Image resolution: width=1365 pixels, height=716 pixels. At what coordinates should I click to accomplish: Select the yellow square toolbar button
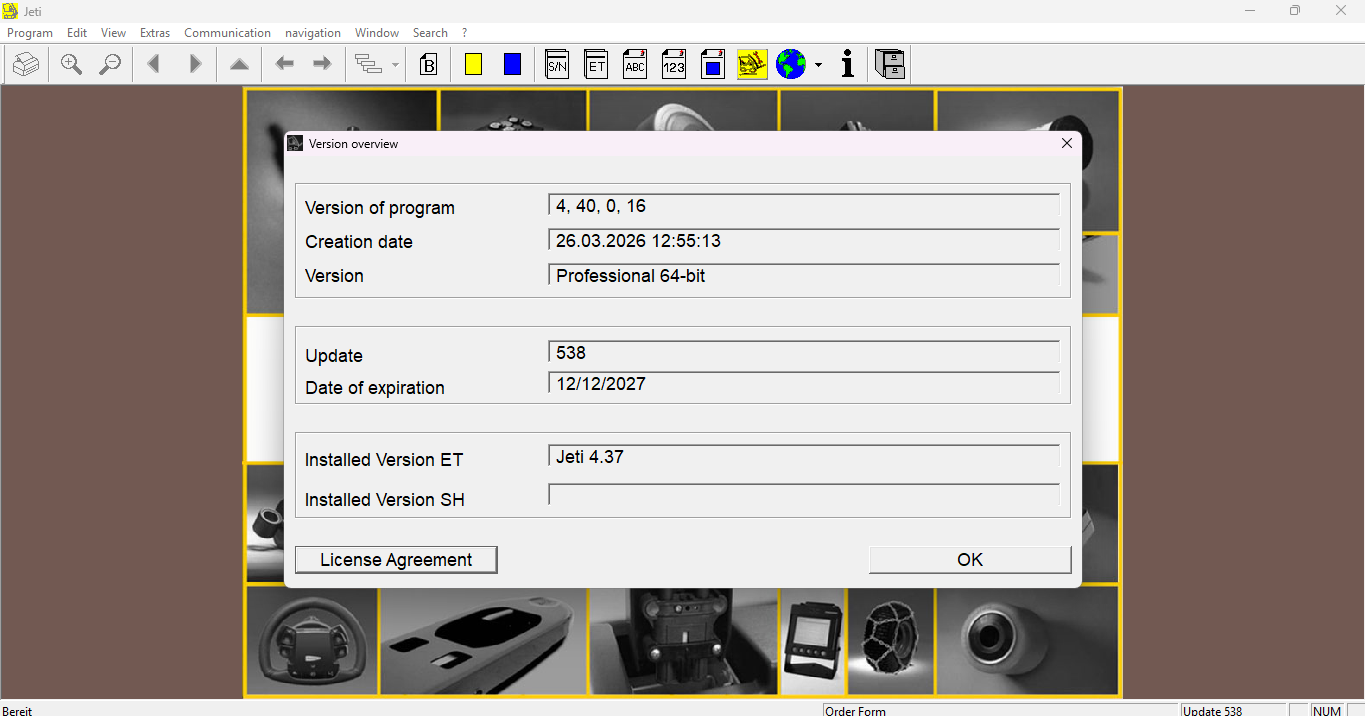click(x=473, y=65)
